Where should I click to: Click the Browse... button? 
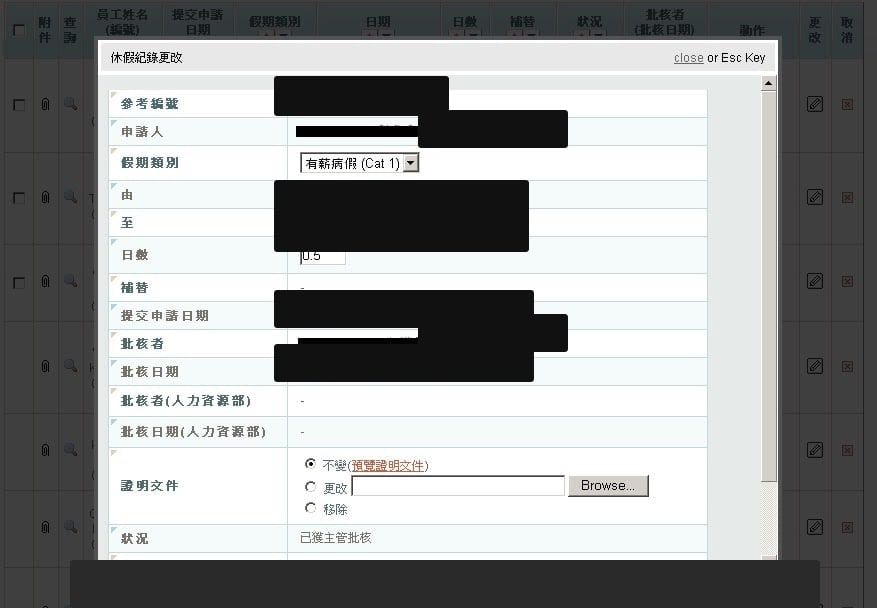coord(608,486)
